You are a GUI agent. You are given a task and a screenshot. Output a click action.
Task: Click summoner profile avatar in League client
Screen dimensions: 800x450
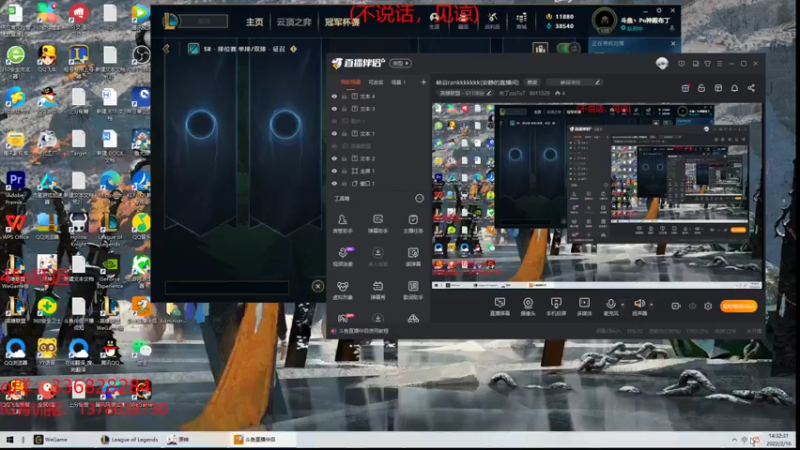605,21
